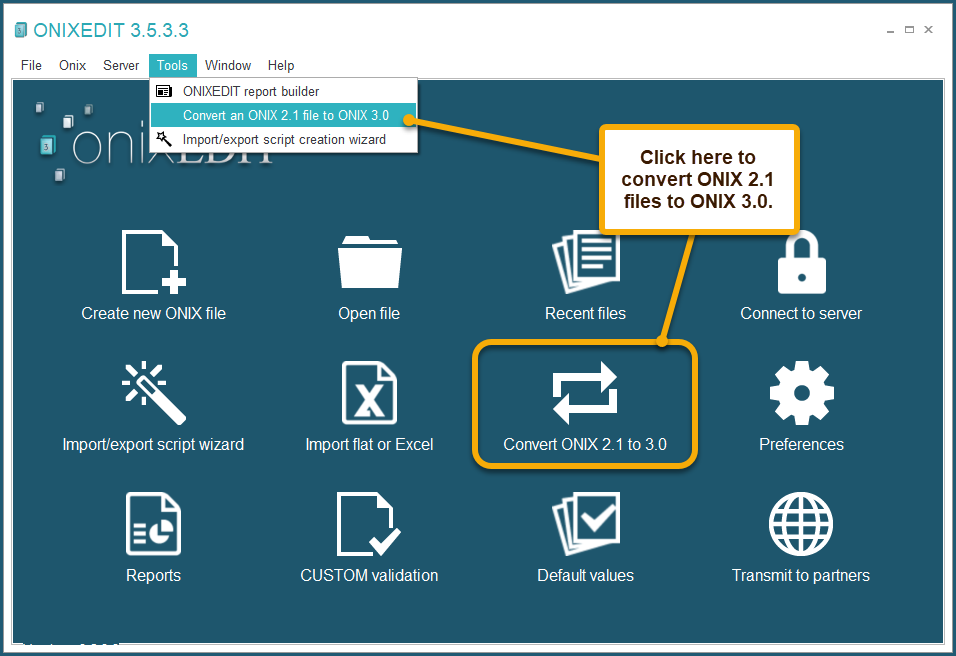This screenshot has width=956, height=656.
Task: Select ONIXEDIT report builder menu entry
Action: (284, 91)
